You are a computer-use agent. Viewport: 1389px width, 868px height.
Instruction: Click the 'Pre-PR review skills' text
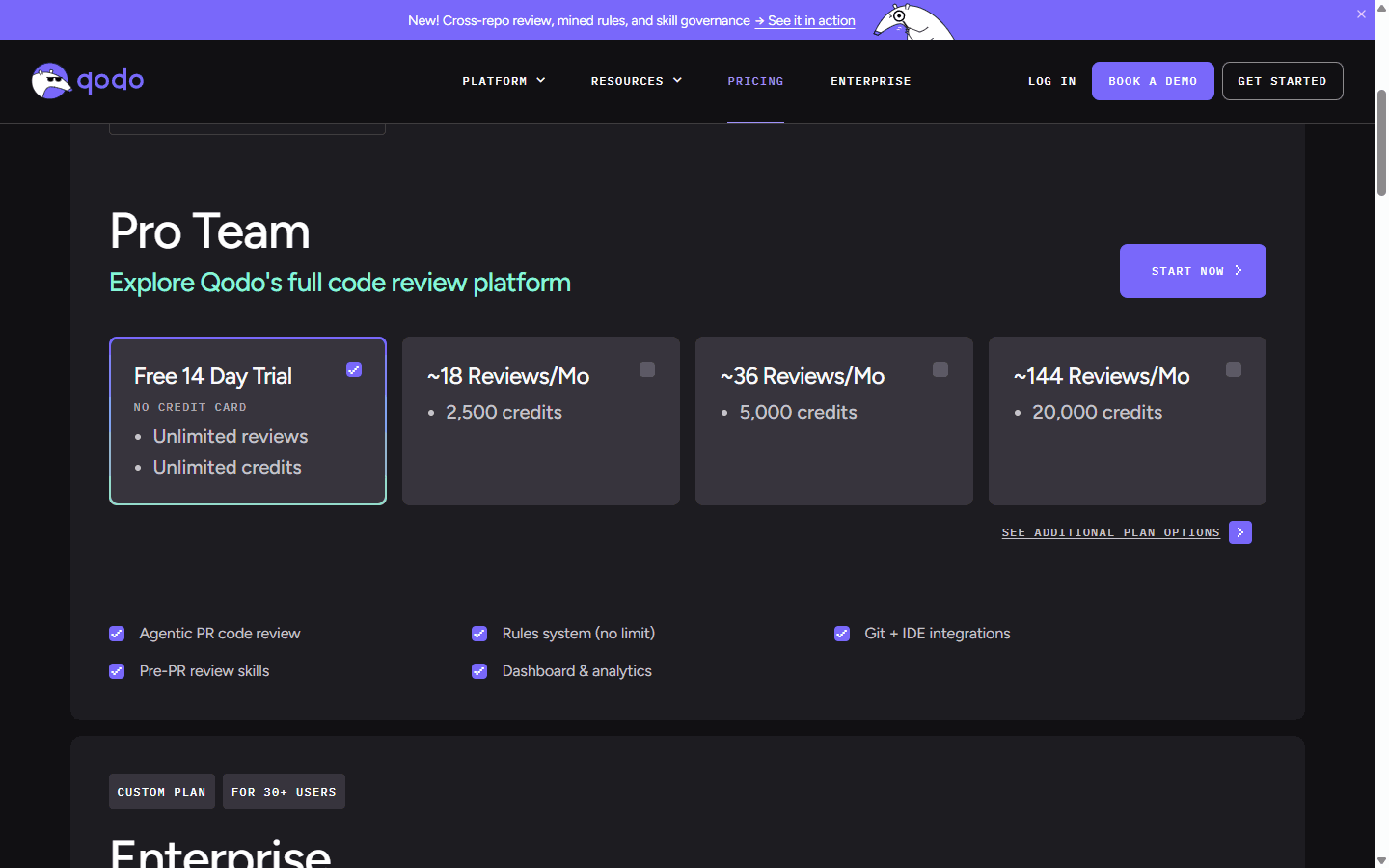point(204,671)
